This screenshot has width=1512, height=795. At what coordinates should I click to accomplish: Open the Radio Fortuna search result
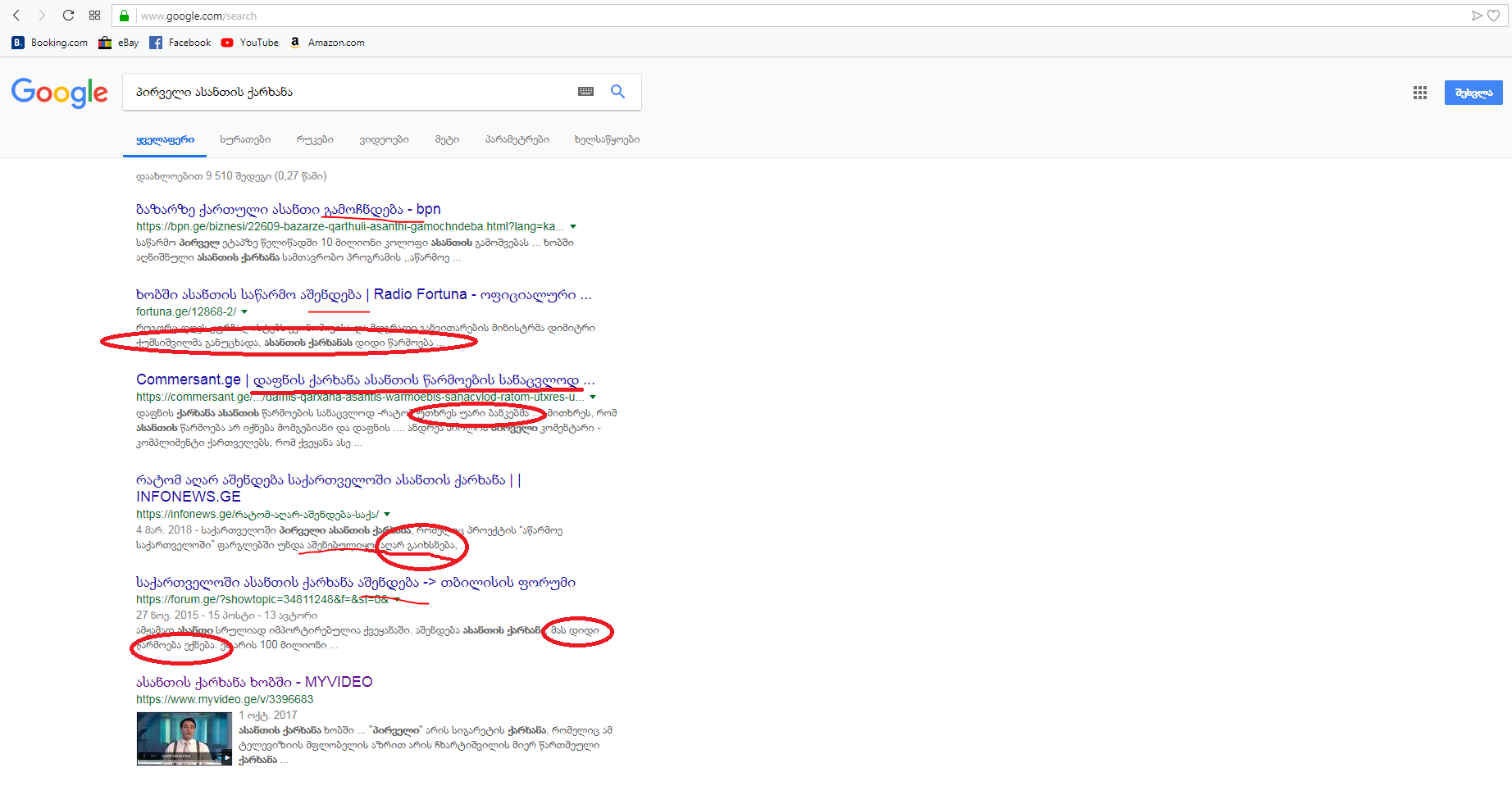364,295
